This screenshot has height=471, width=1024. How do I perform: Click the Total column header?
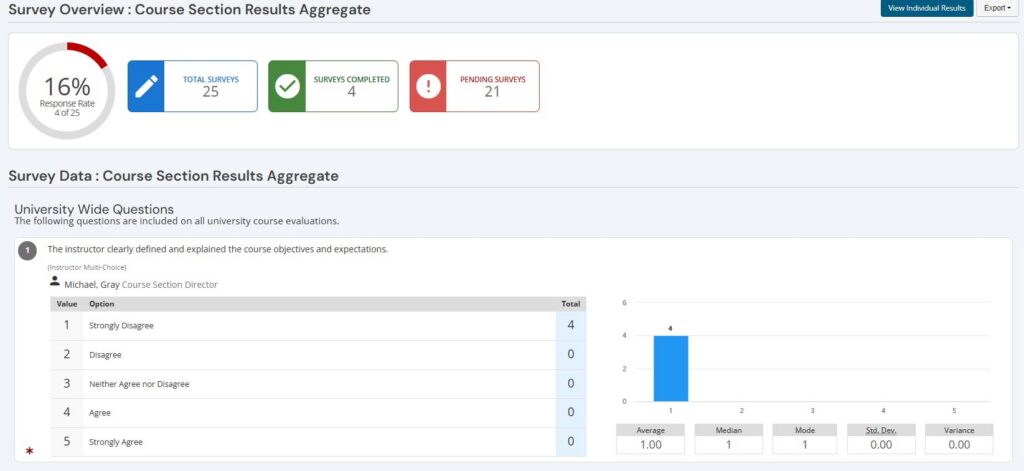click(x=570, y=303)
